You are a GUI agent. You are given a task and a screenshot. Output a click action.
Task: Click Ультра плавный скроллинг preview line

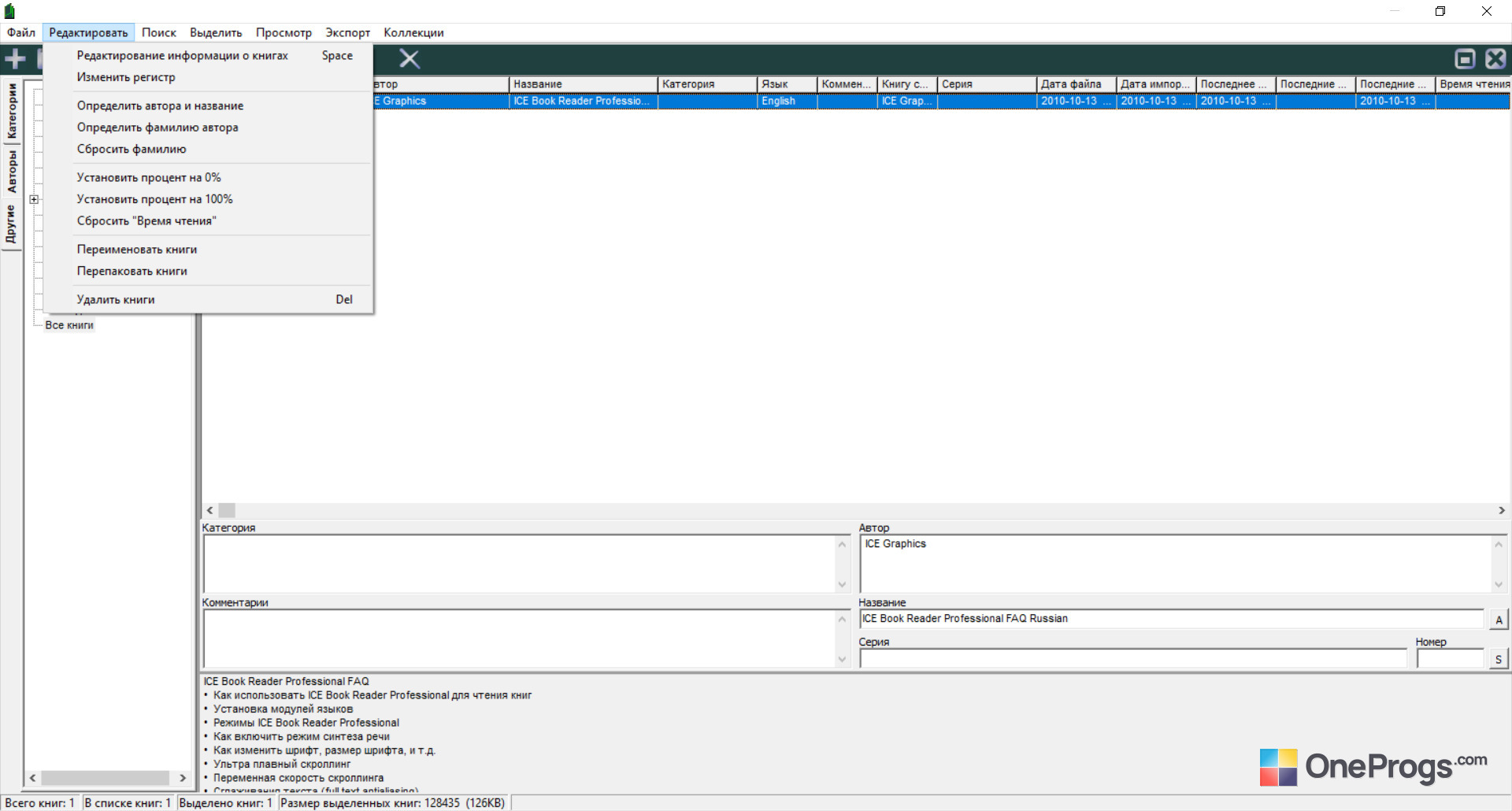coord(282,765)
